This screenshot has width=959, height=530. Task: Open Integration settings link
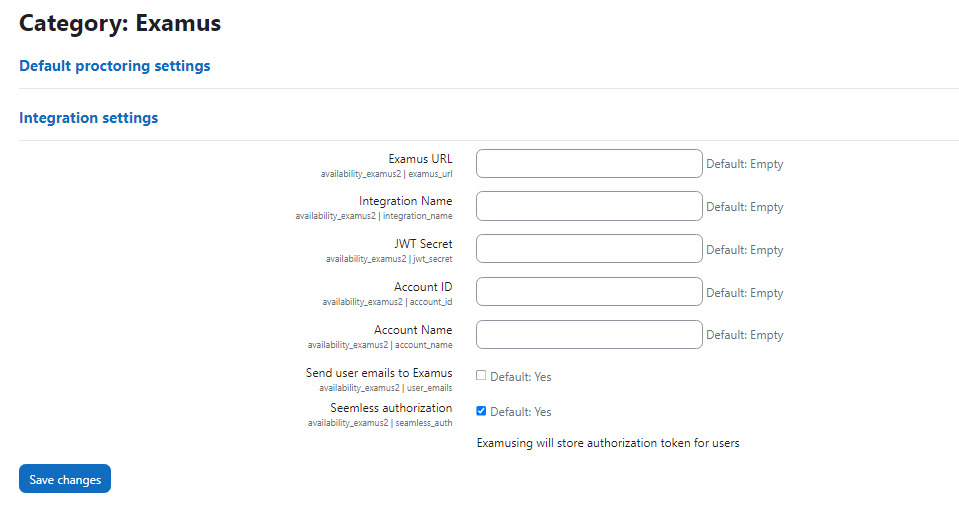click(89, 118)
